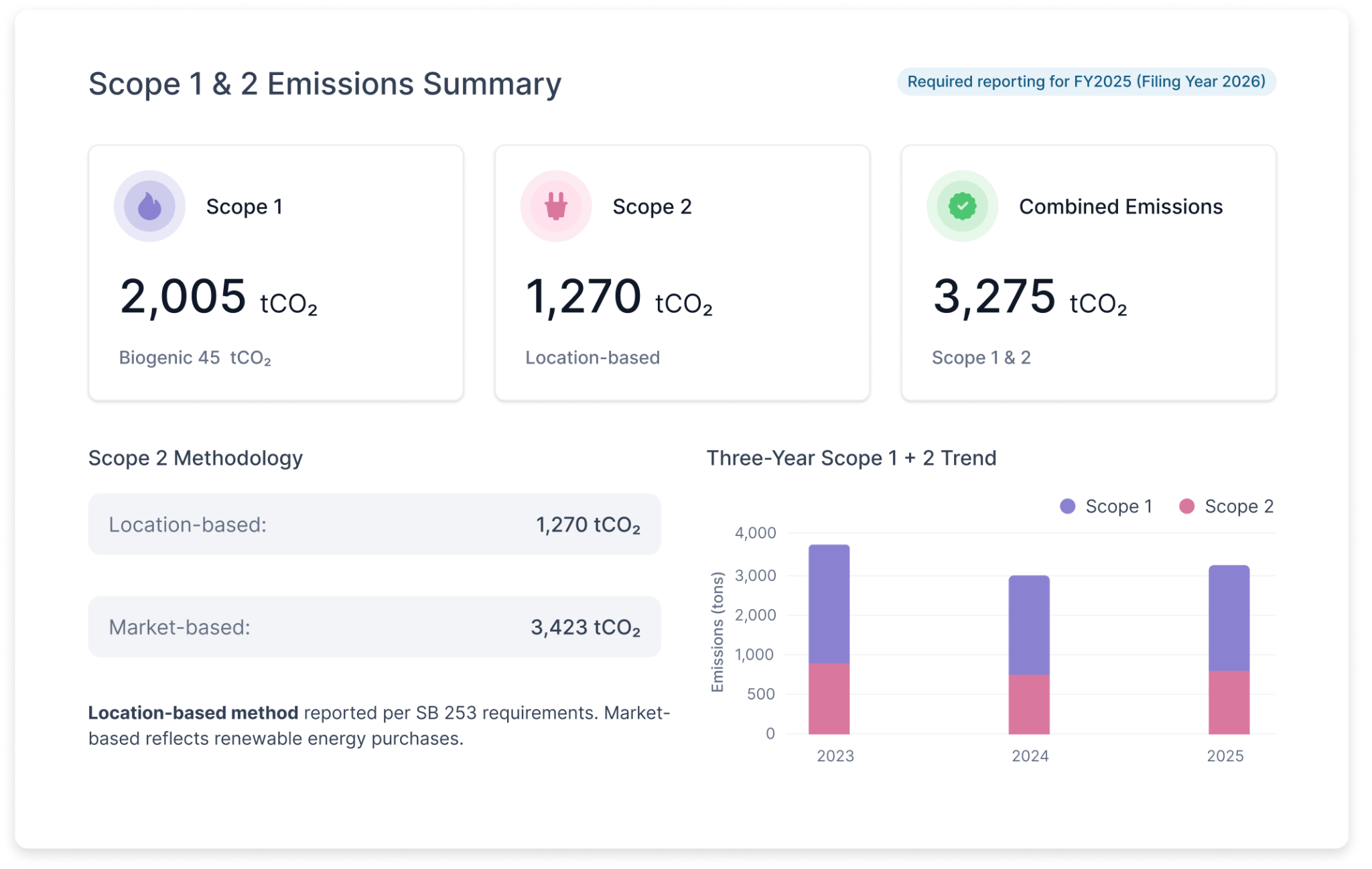The image size is (1372, 869).
Task: Click the 2025 Scope 2 pink bar
Action: pyautogui.click(x=1229, y=701)
